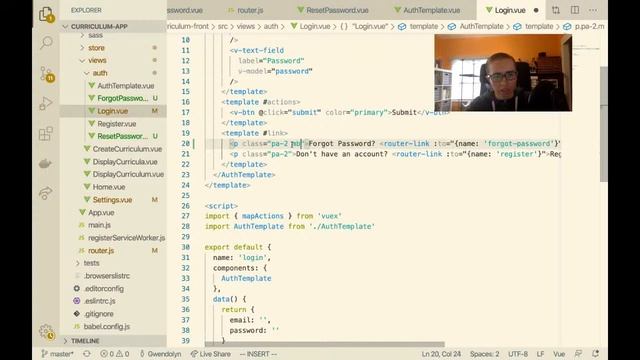Open babel.config.js file

107,327
